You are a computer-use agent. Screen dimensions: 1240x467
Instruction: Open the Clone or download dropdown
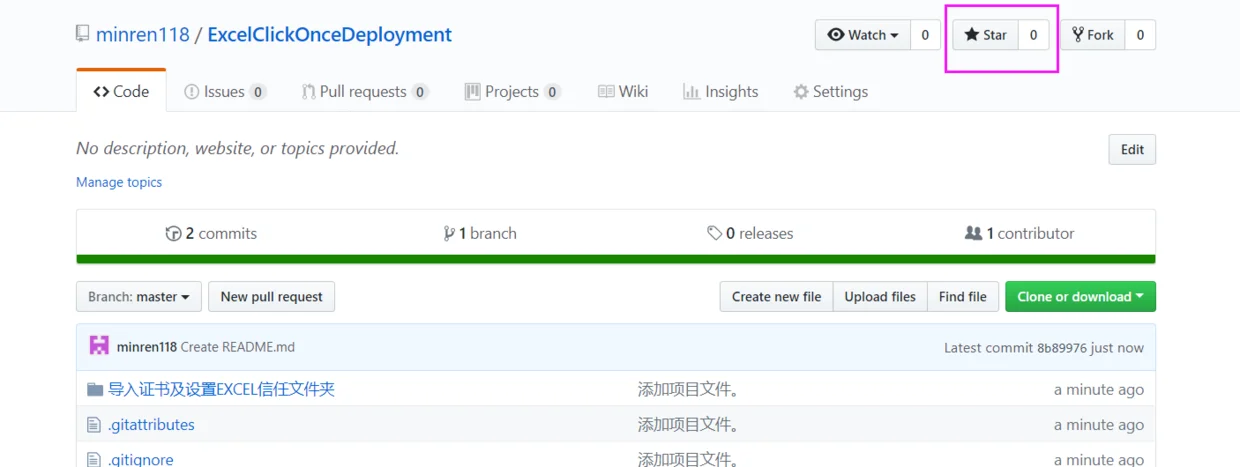pyautogui.click(x=1080, y=297)
